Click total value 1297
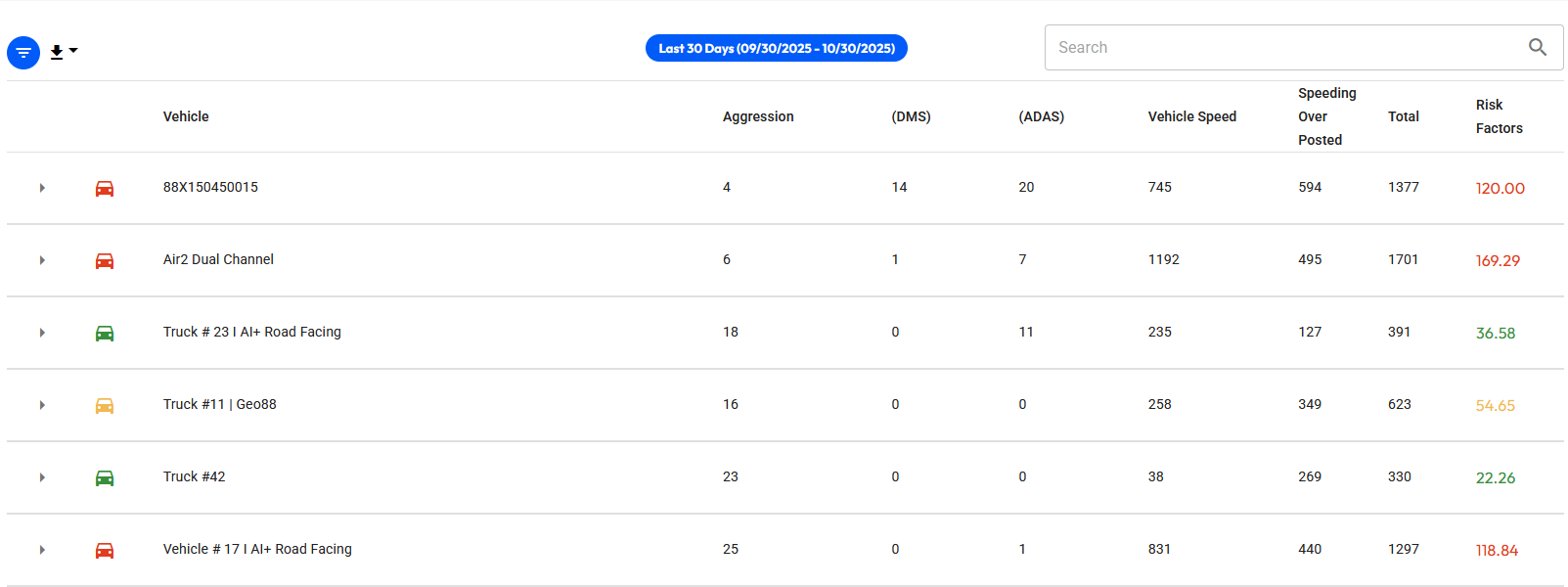Screen dimensions: 1568x587 tap(1404, 549)
